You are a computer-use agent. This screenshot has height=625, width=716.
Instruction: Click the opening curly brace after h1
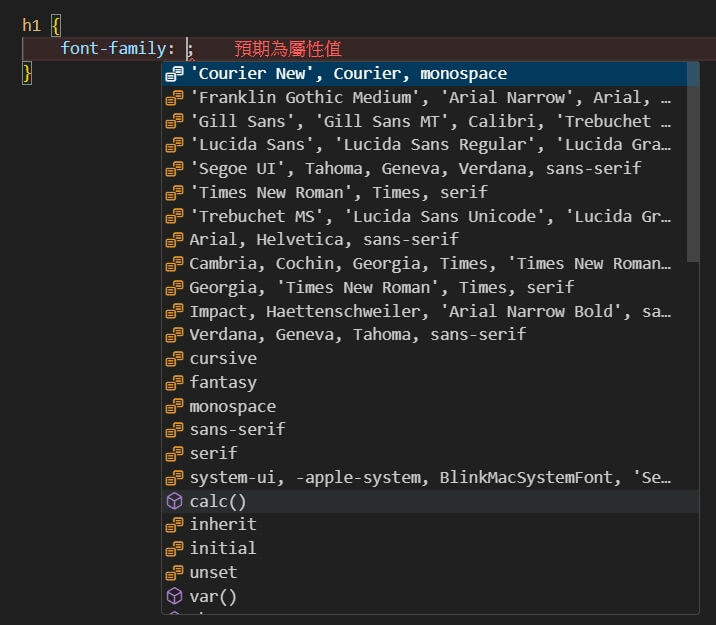click(56, 25)
